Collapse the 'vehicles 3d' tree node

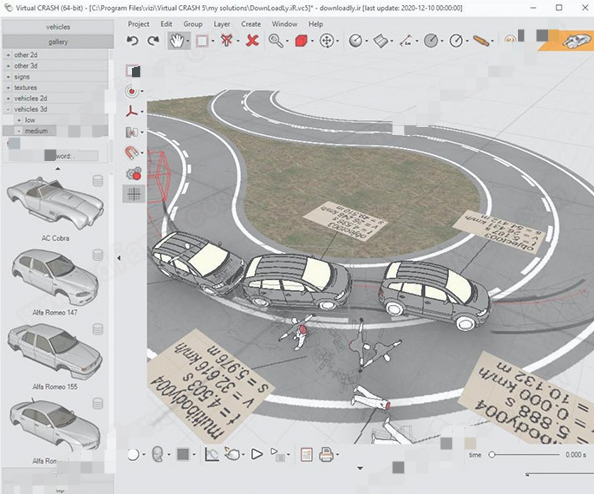tap(8, 109)
